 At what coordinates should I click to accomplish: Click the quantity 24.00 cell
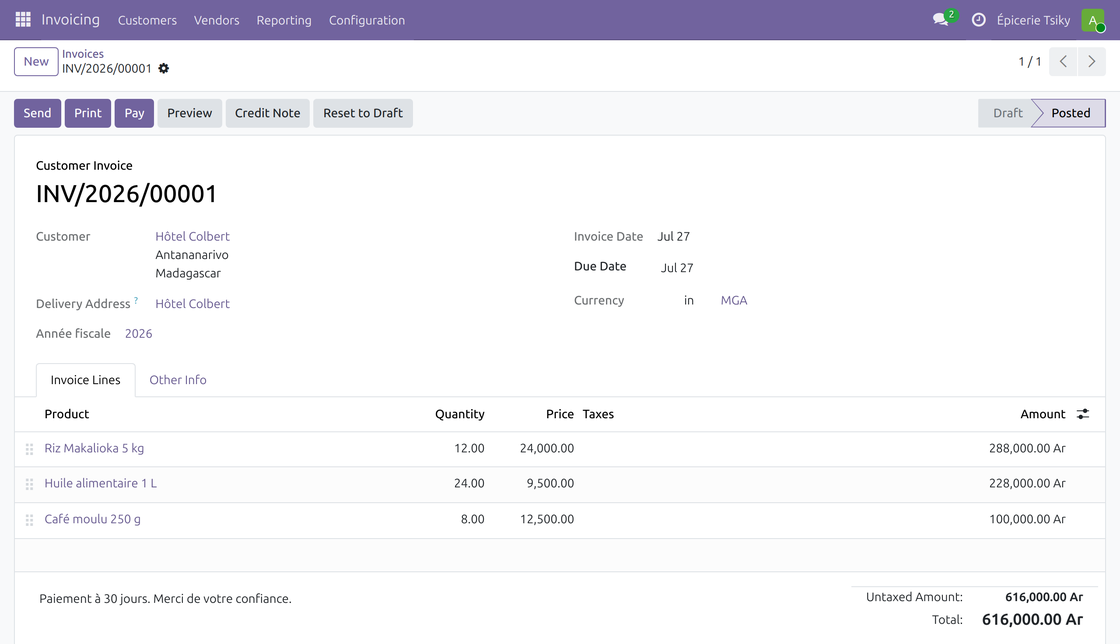[x=469, y=483]
